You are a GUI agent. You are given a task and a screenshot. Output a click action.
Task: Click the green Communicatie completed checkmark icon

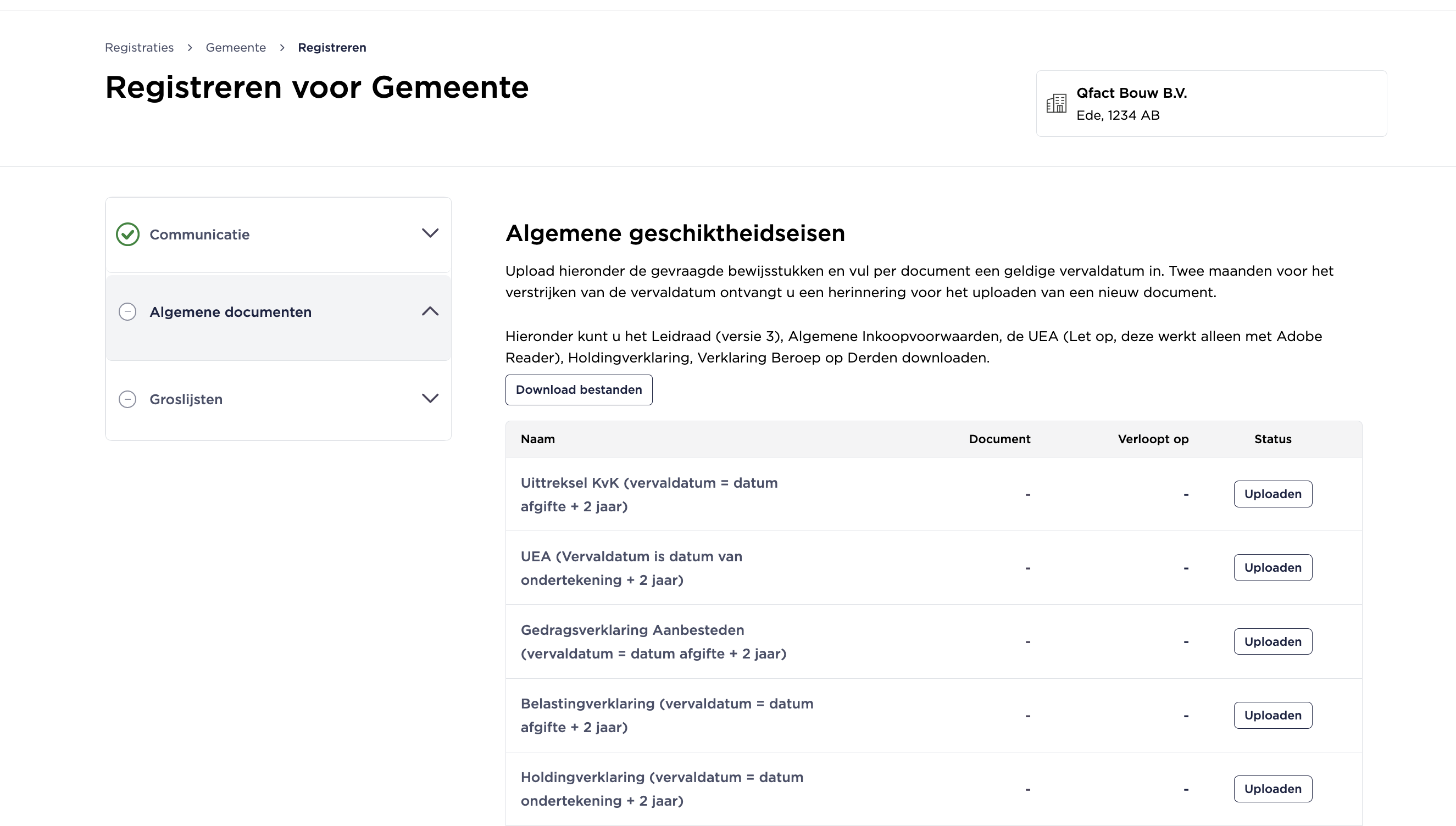(127, 235)
